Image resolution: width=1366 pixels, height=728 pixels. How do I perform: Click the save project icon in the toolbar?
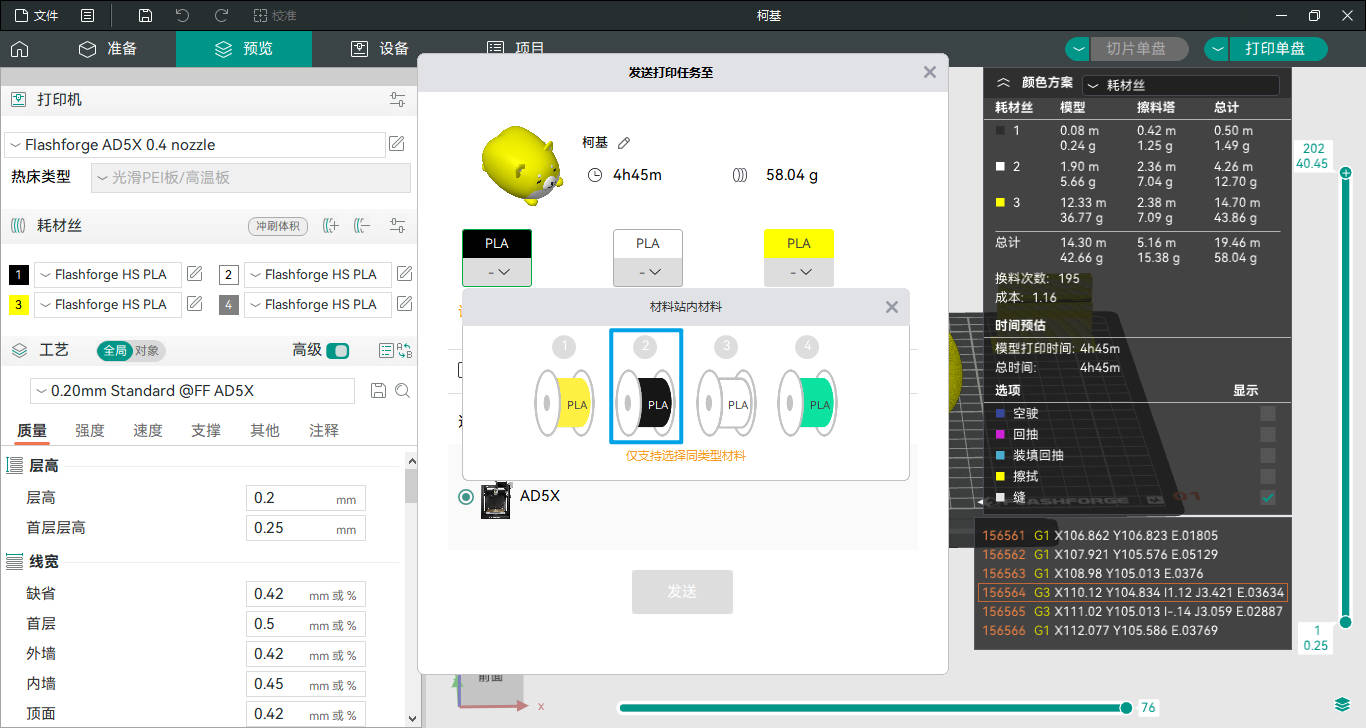click(145, 16)
